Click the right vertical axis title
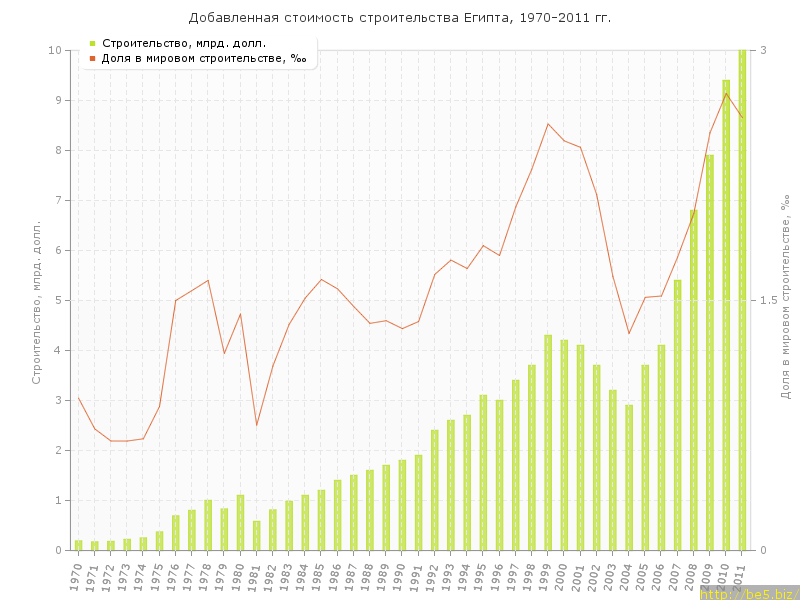This screenshot has width=800, height=600. pos(786,300)
